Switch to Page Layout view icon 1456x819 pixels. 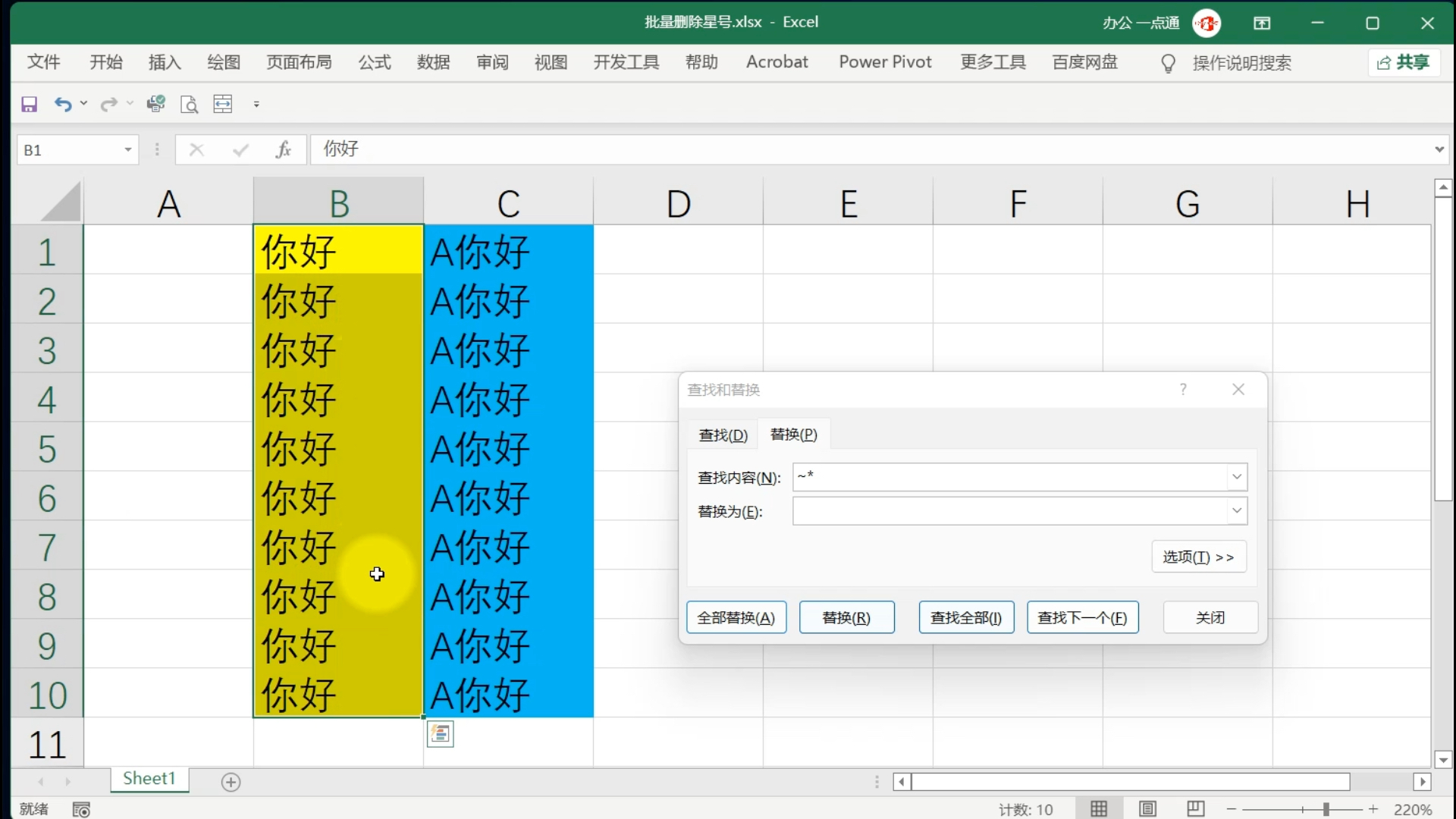pos(1147,809)
